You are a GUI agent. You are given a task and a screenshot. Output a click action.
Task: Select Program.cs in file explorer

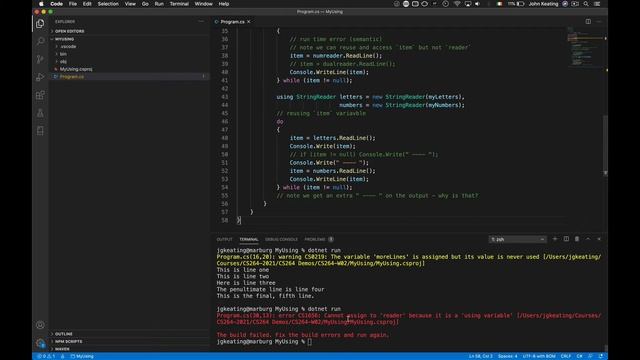[72, 77]
